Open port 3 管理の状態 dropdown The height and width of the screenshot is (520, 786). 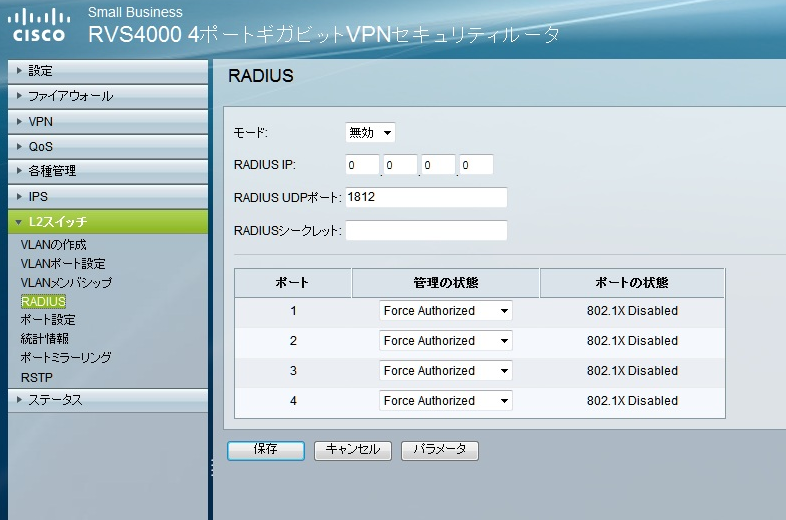point(446,371)
